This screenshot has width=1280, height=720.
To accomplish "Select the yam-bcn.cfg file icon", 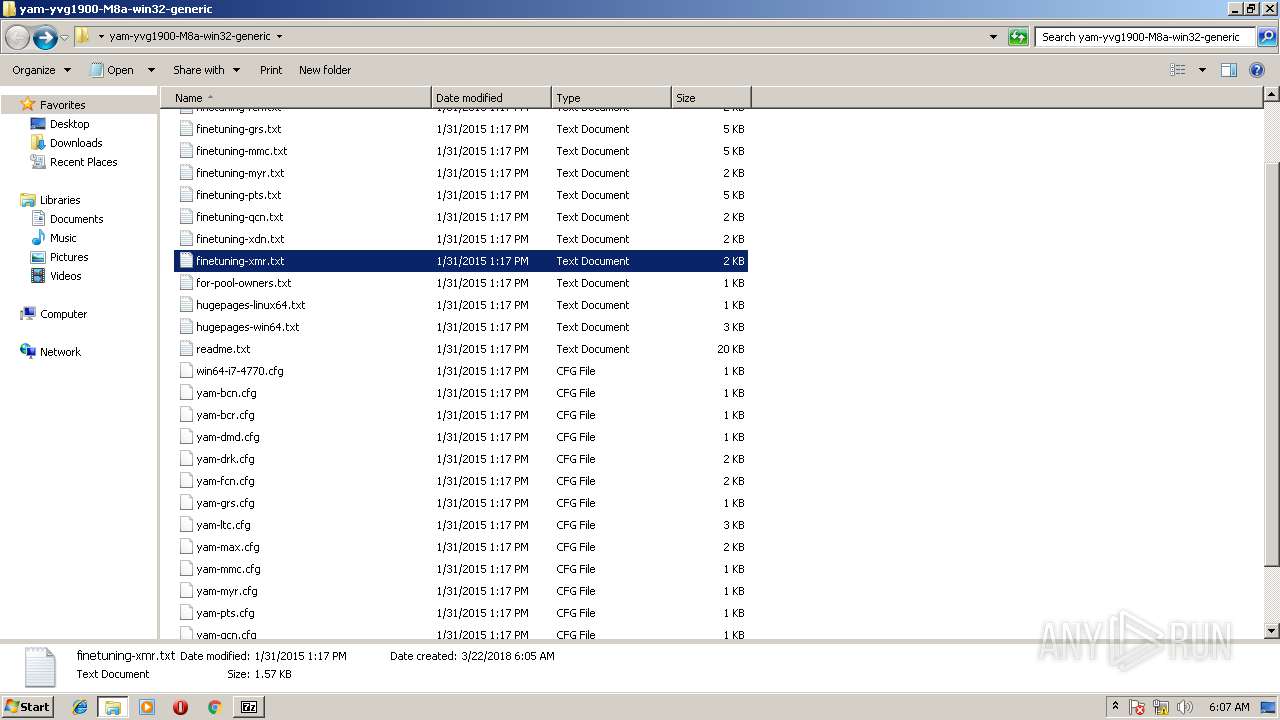I will coord(186,393).
